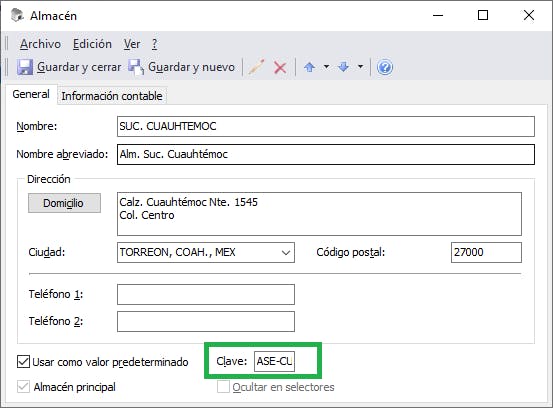Open the Archivo menu
The height and width of the screenshot is (408, 553).
point(40,44)
